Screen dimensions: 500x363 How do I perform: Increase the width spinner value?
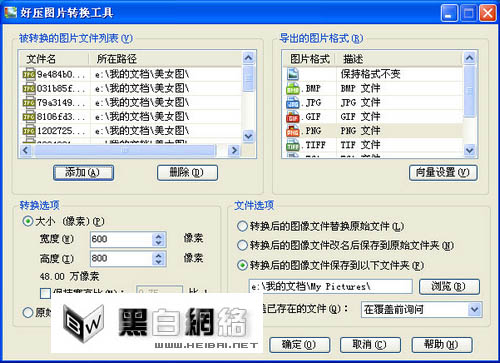(x=159, y=236)
